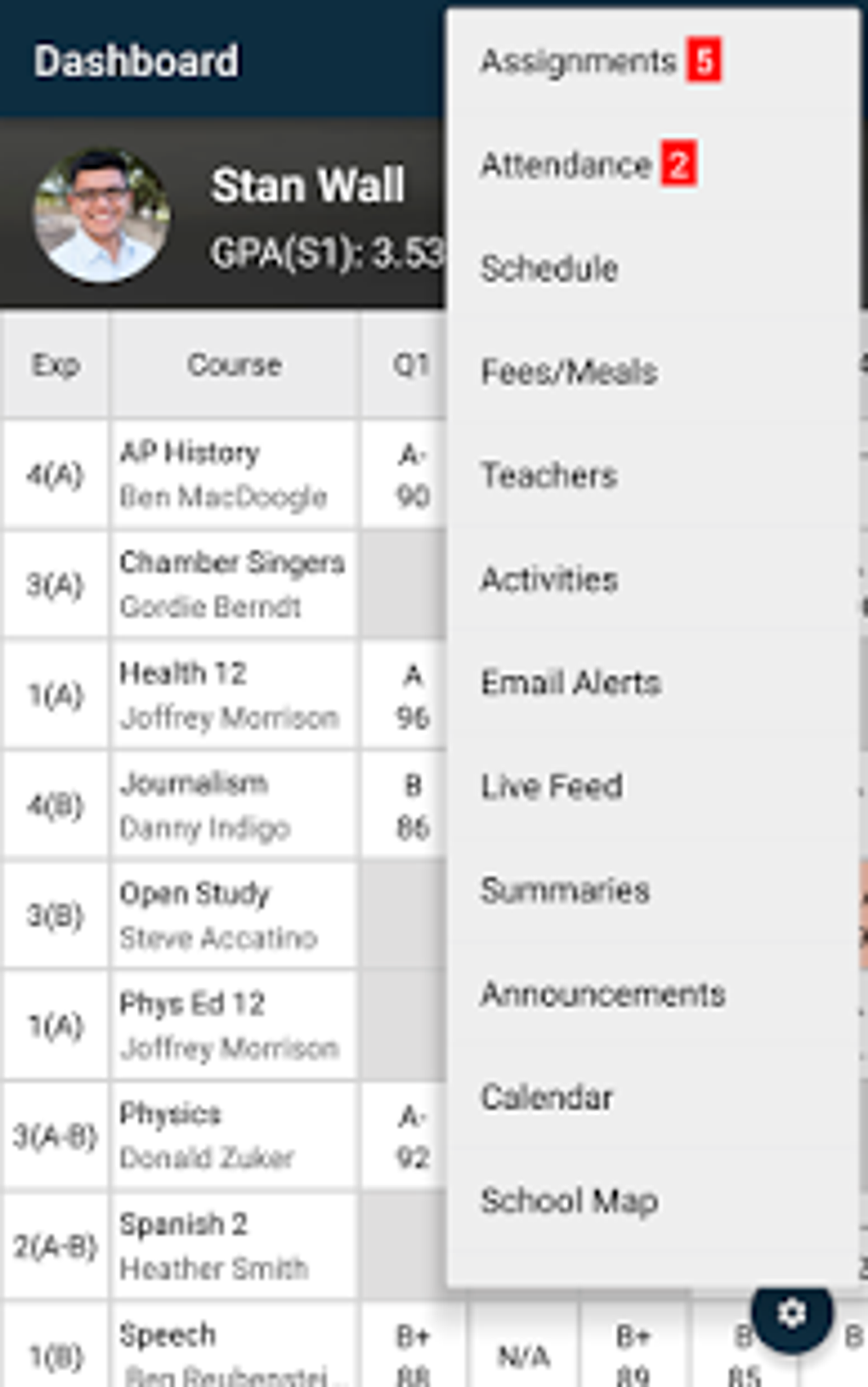Image resolution: width=868 pixels, height=1387 pixels.
Task: Open school Announcements
Action: [605, 994]
